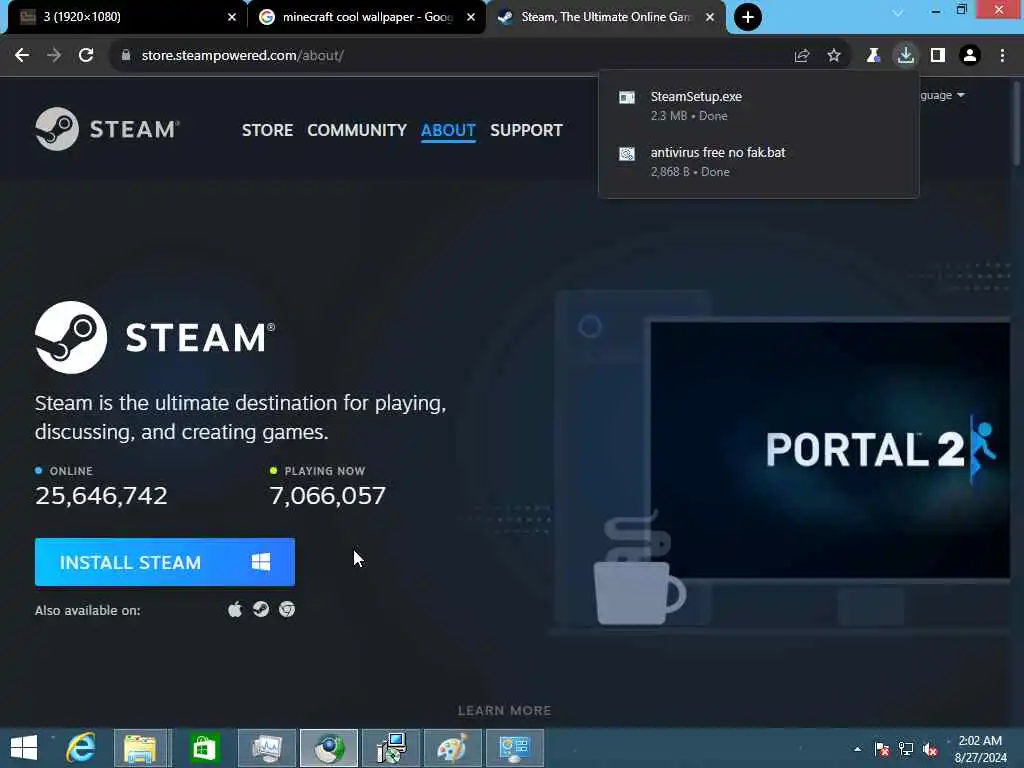The width and height of the screenshot is (1024, 768).
Task: Open File Explorer from taskbar
Action: (141, 748)
